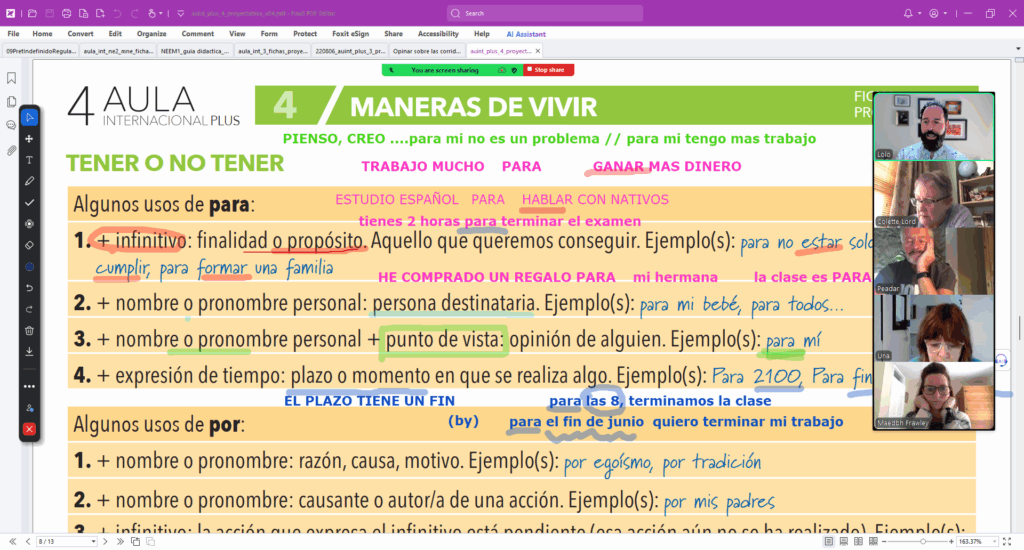
Task: Open the Foxit eSign tab
Action: point(351,34)
